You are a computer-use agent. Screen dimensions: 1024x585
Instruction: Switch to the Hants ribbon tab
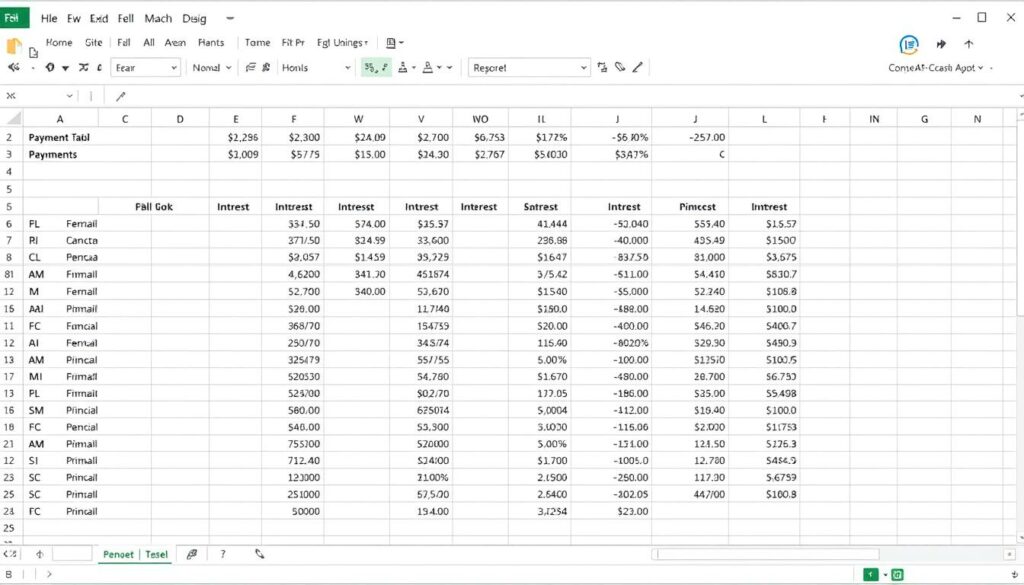point(211,42)
